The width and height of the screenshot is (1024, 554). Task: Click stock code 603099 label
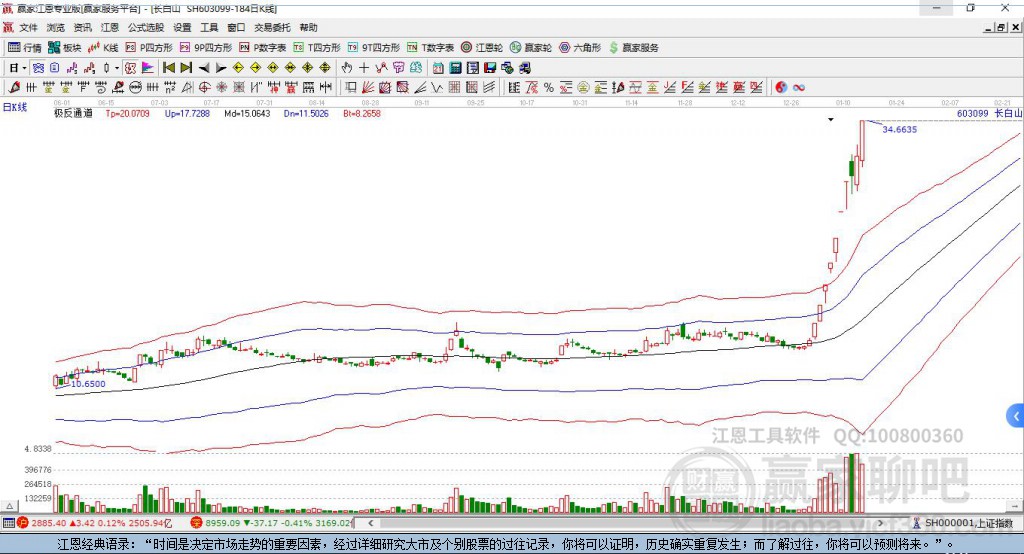972,113
